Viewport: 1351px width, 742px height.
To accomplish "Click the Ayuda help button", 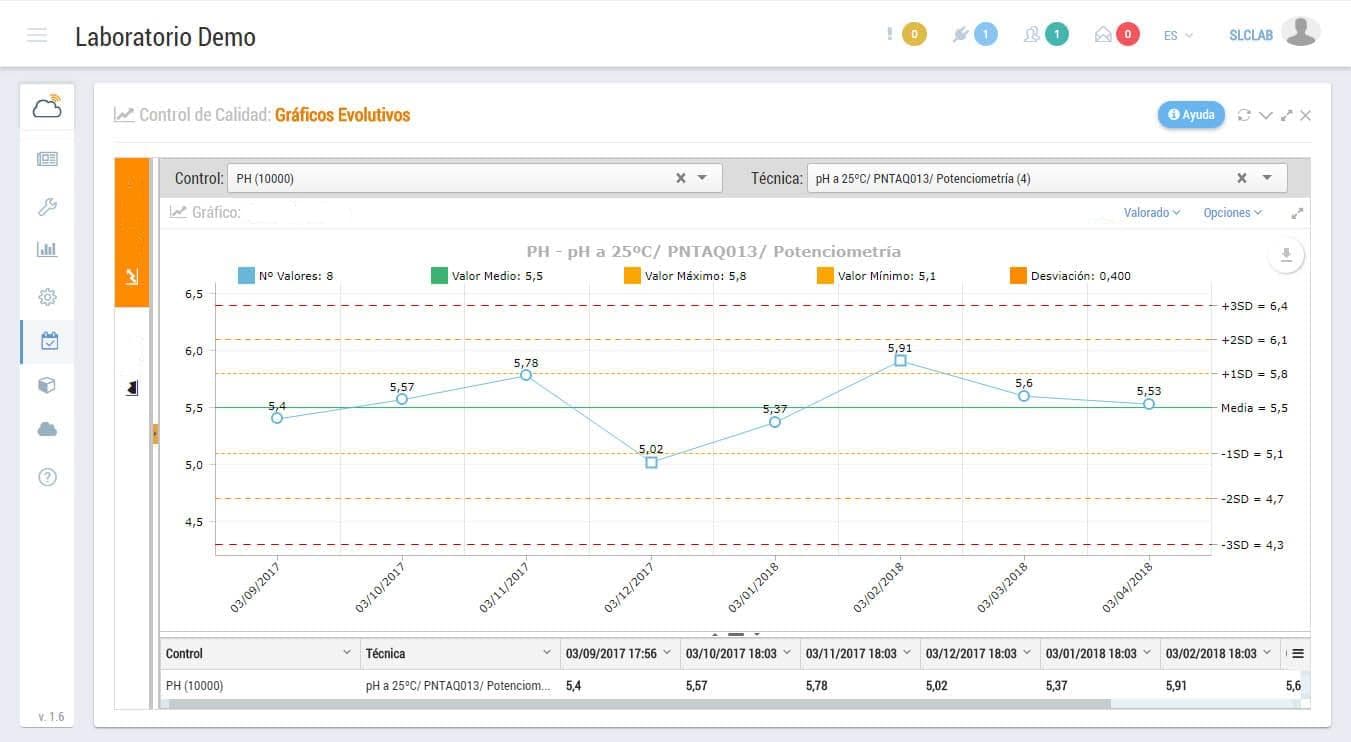I will 1191,115.
